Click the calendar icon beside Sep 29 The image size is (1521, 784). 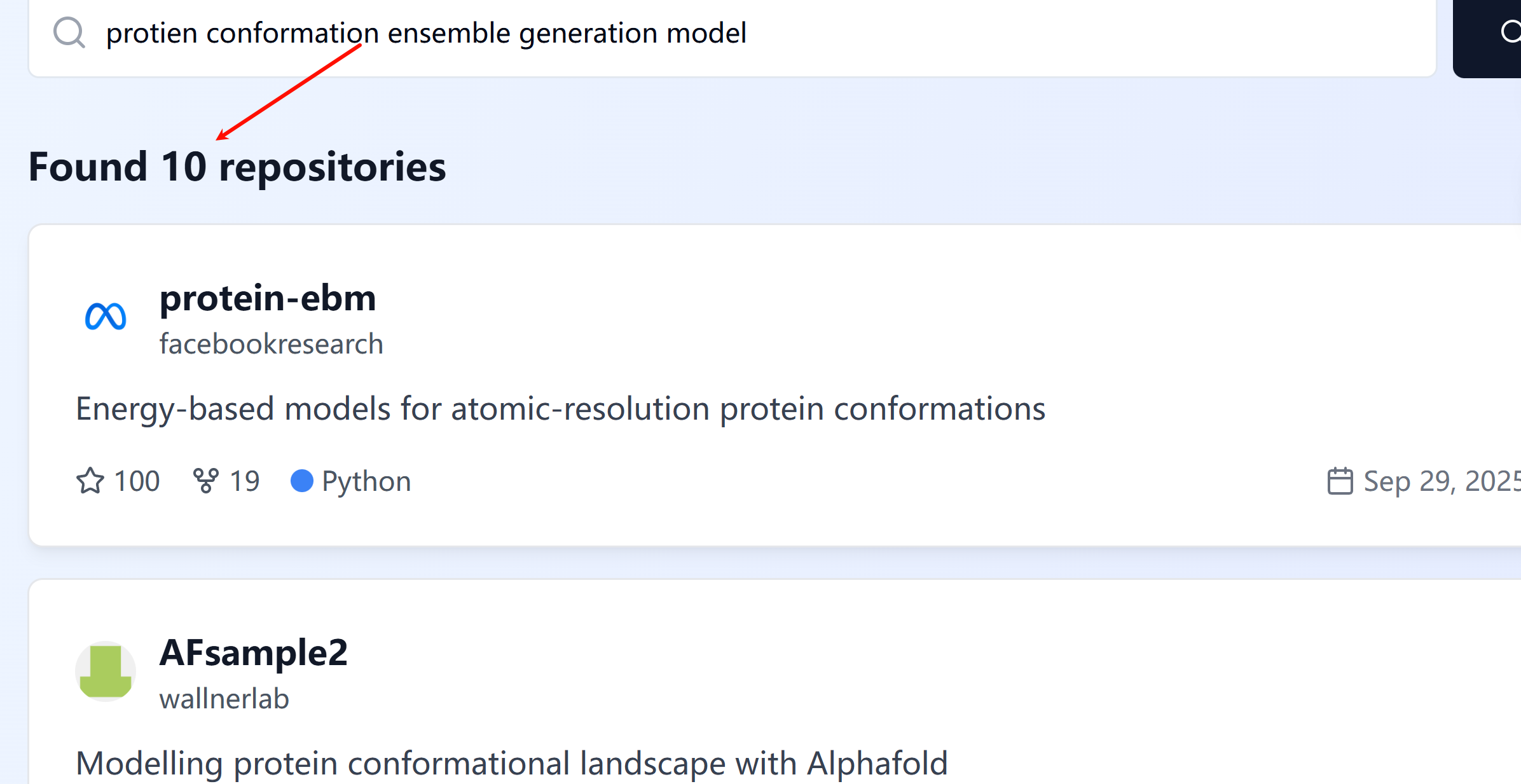[x=1340, y=481]
